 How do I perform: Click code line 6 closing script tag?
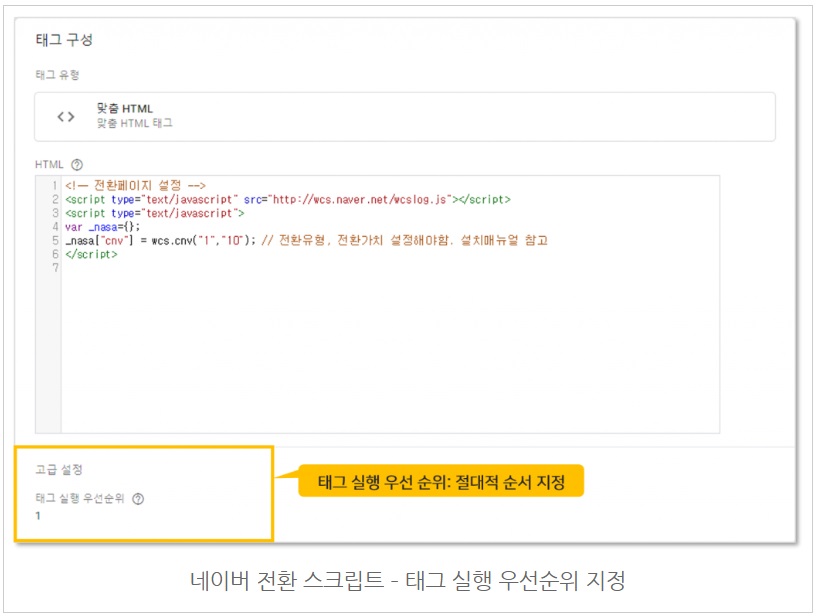tap(91, 254)
